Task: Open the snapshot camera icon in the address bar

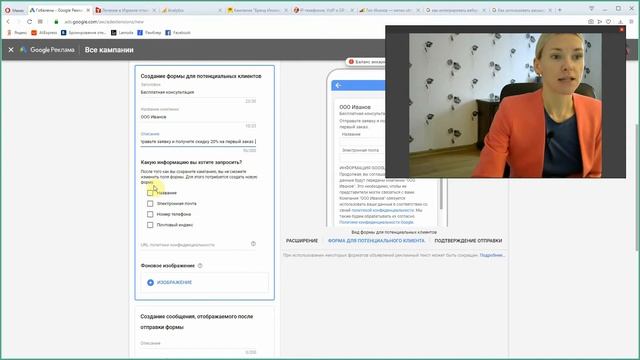Action: click(x=591, y=22)
